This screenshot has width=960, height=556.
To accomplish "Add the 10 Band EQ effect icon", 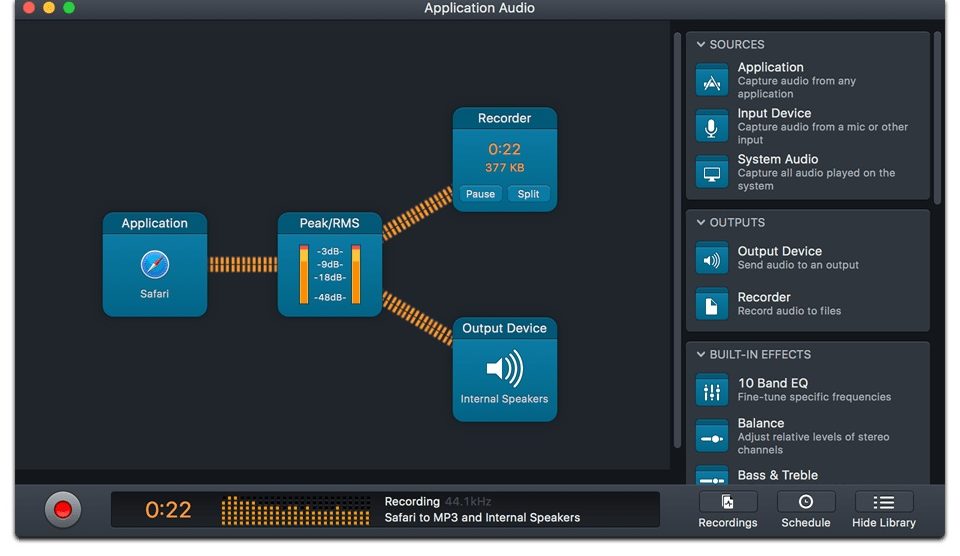I will coord(712,390).
